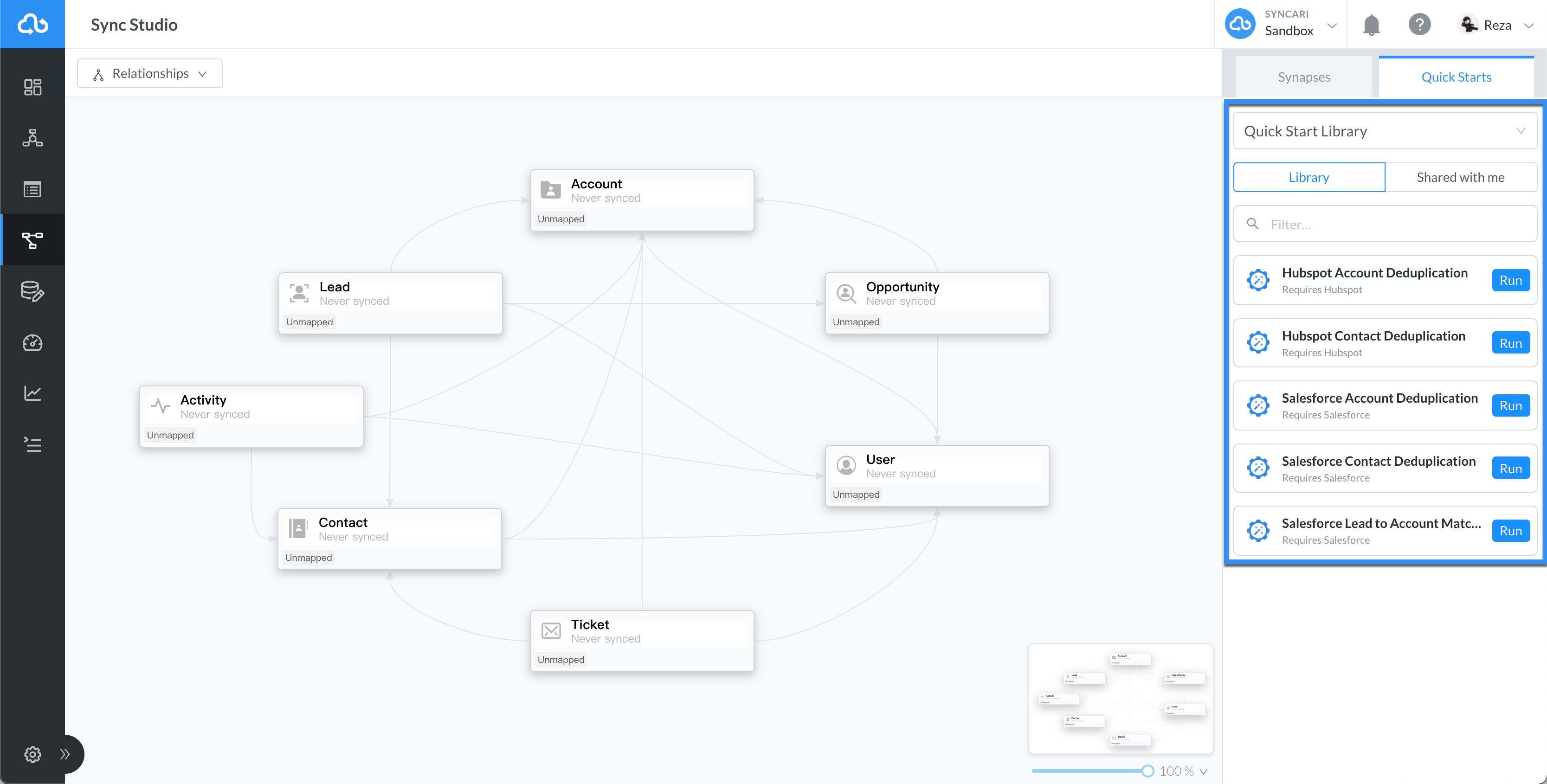This screenshot has height=784, width=1547.
Task: Select the Account entity title
Action: coord(596,184)
